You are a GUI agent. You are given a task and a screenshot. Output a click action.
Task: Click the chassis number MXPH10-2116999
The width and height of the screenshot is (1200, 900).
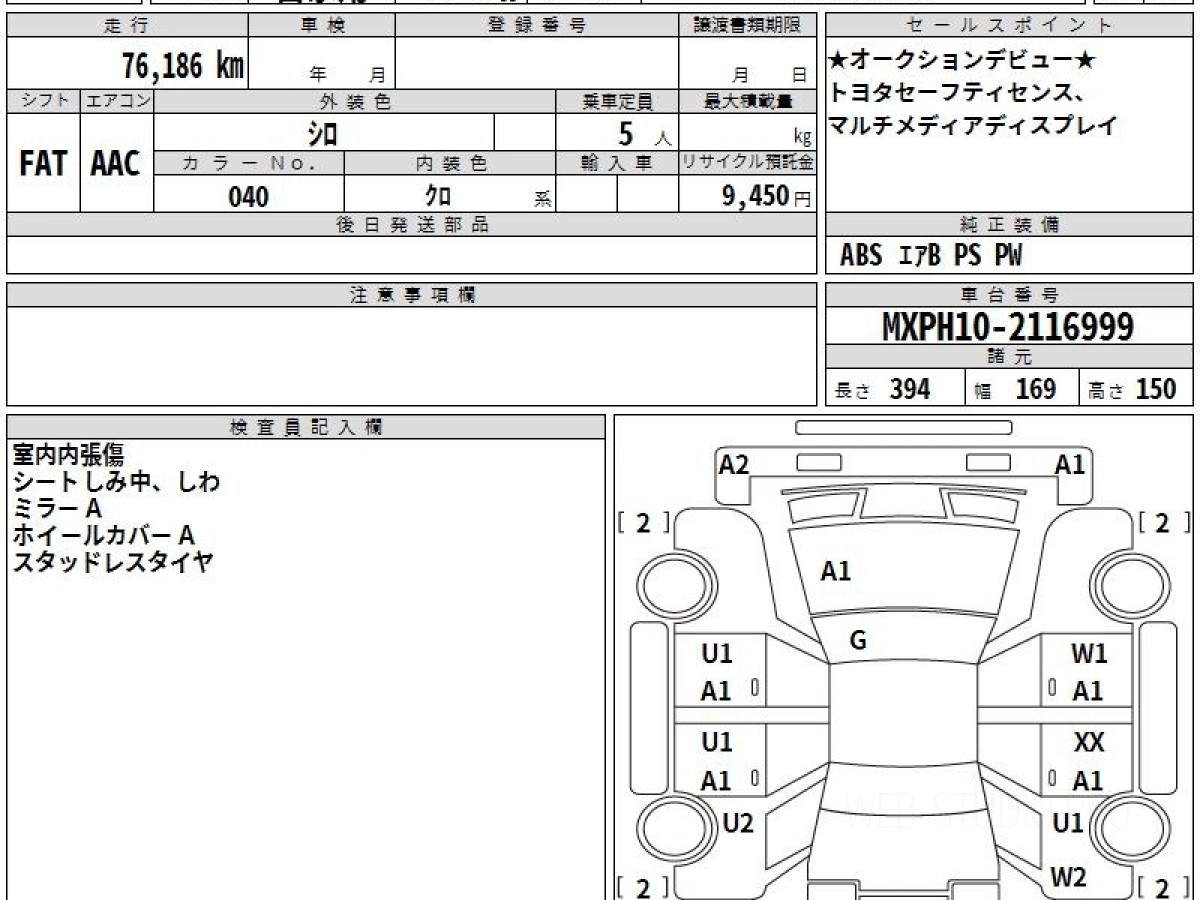click(1008, 327)
